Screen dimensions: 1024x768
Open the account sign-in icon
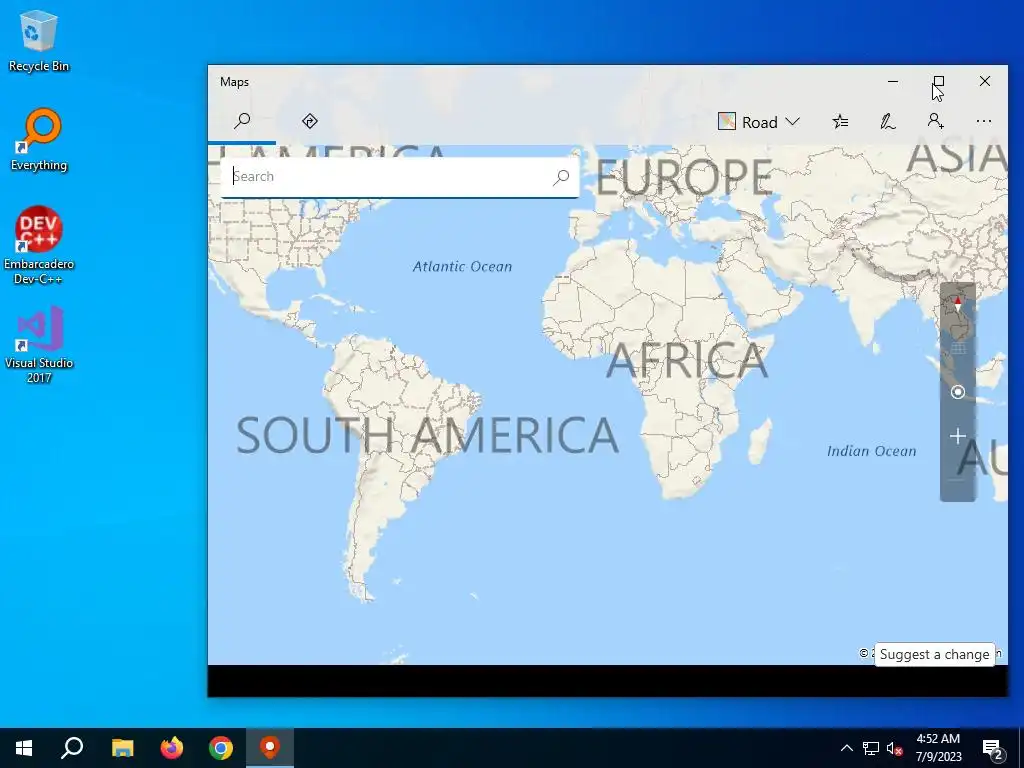click(935, 121)
